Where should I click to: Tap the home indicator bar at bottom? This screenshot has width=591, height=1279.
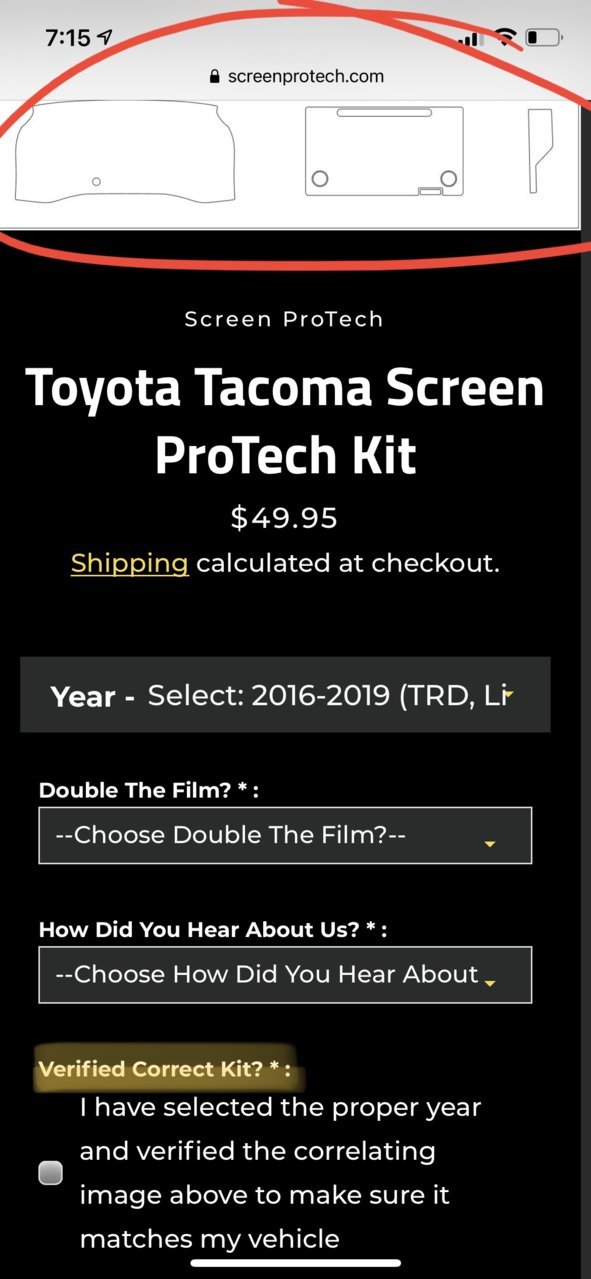296,1263
